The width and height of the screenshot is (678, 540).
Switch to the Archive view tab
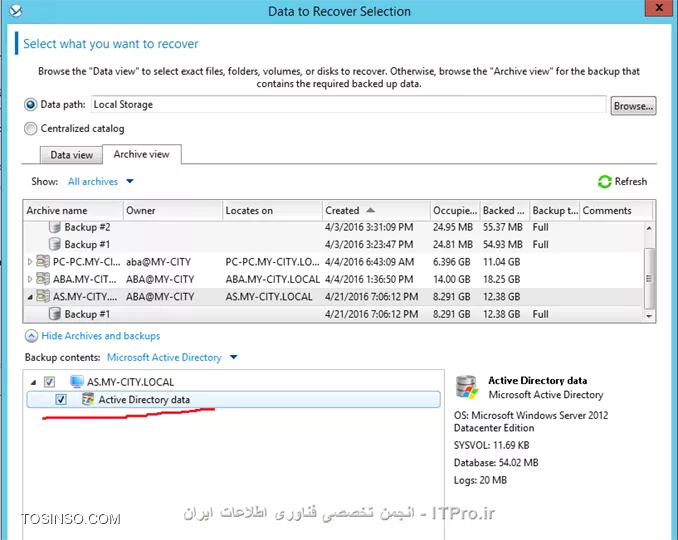coord(141,154)
